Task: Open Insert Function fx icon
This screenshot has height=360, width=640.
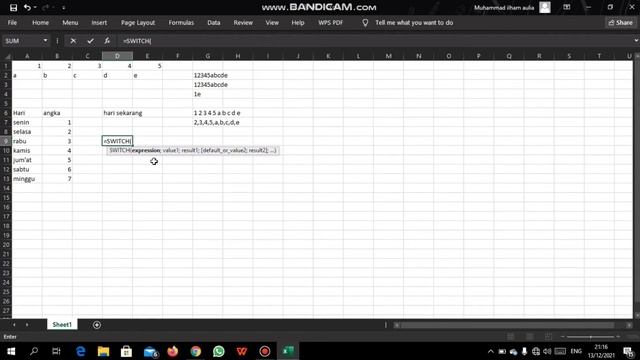Action: coord(107,41)
